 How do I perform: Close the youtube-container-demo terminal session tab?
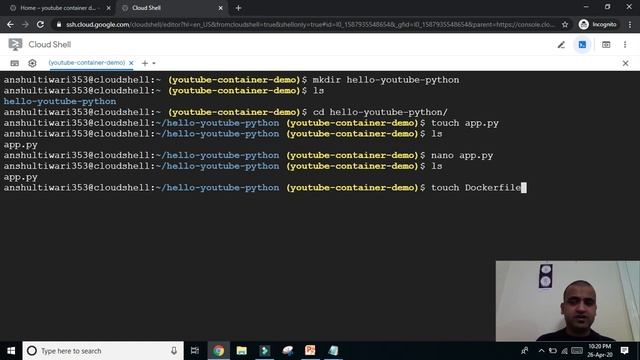coord(131,63)
